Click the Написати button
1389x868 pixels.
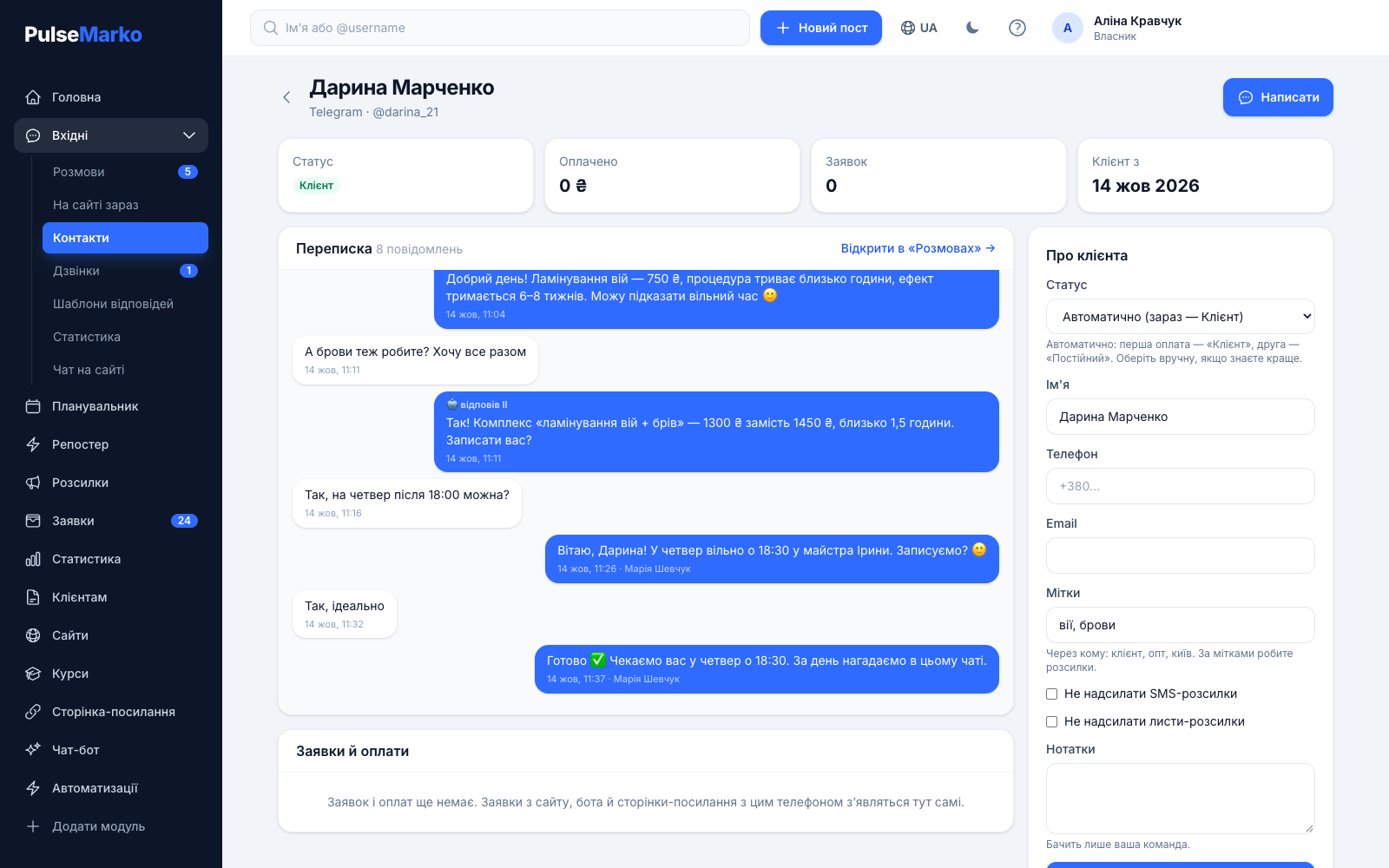coord(1278,97)
